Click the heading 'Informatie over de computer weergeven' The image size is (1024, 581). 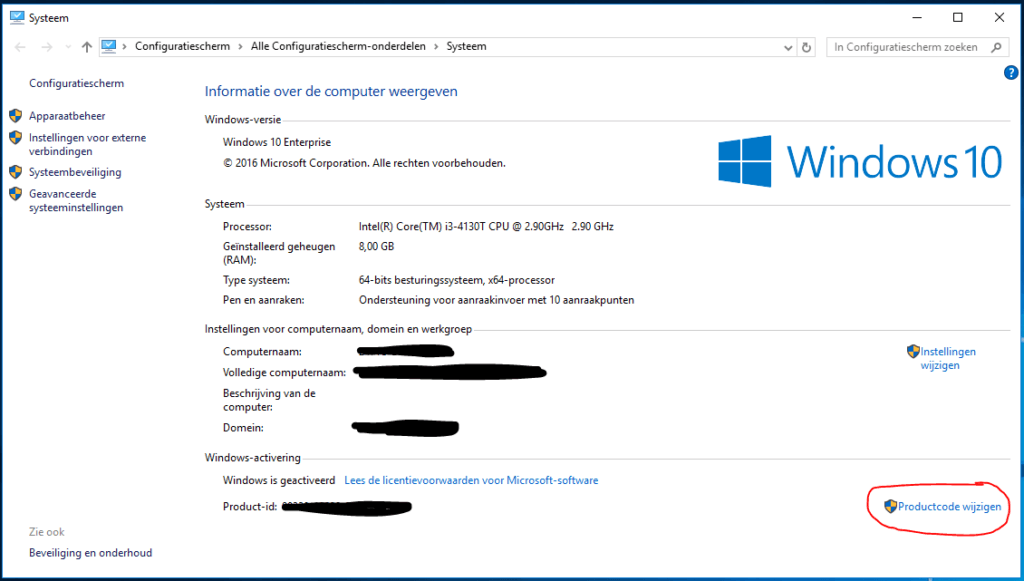[x=331, y=91]
